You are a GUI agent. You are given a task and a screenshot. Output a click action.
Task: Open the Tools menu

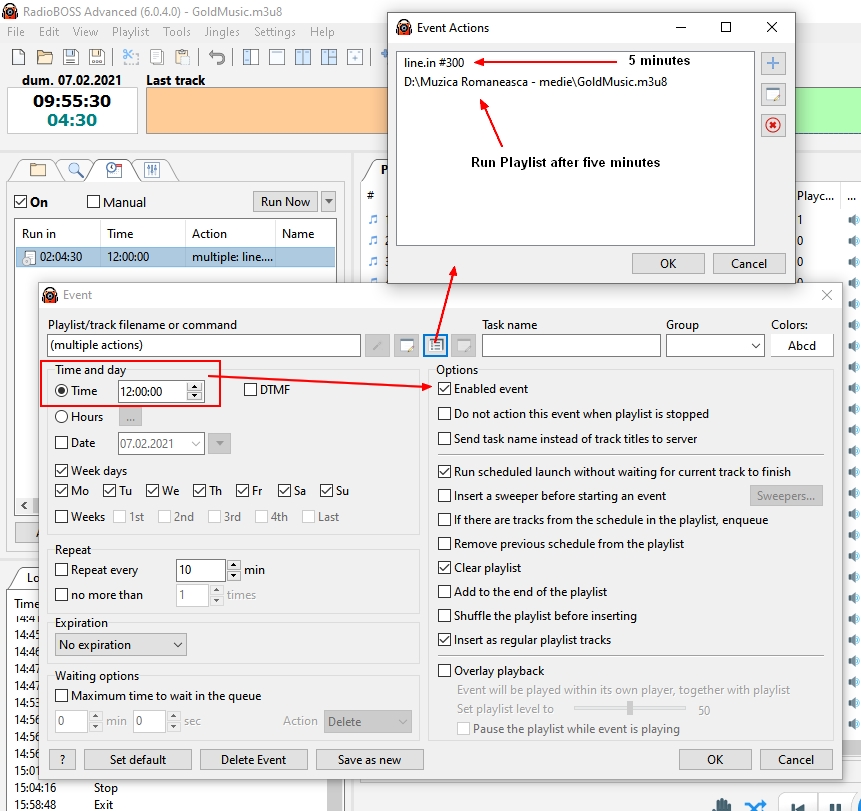(x=177, y=32)
